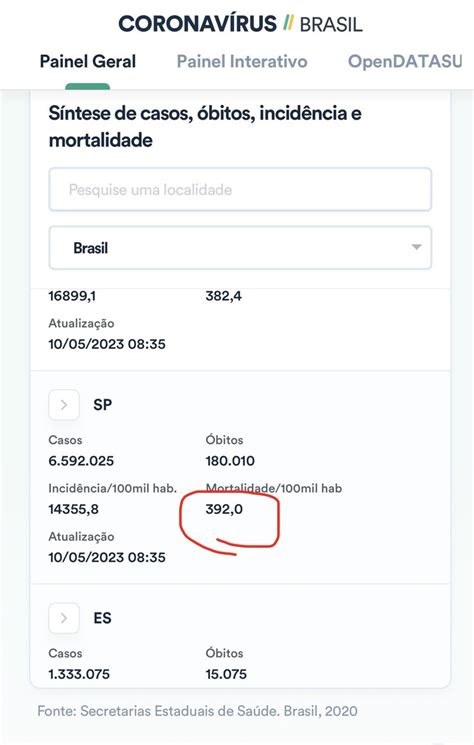This screenshot has width=474, height=745.
Task: Click the SP state label
Action: pyautogui.click(x=103, y=405)
